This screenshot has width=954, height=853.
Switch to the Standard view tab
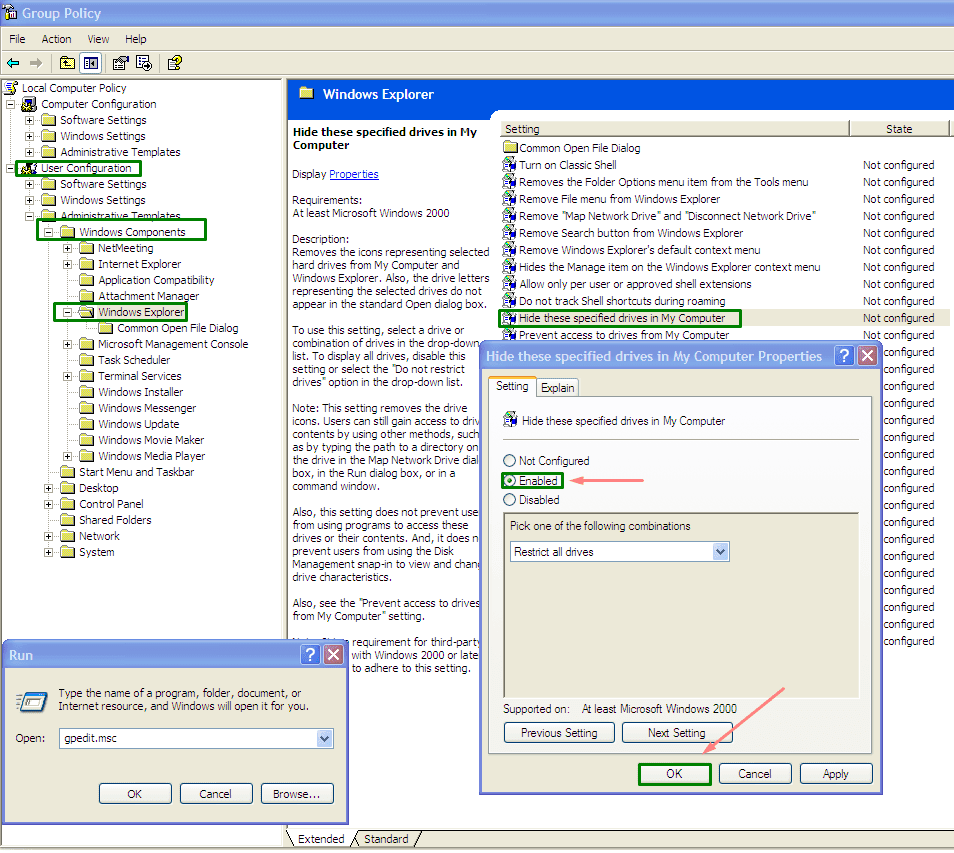click(386, 838)
